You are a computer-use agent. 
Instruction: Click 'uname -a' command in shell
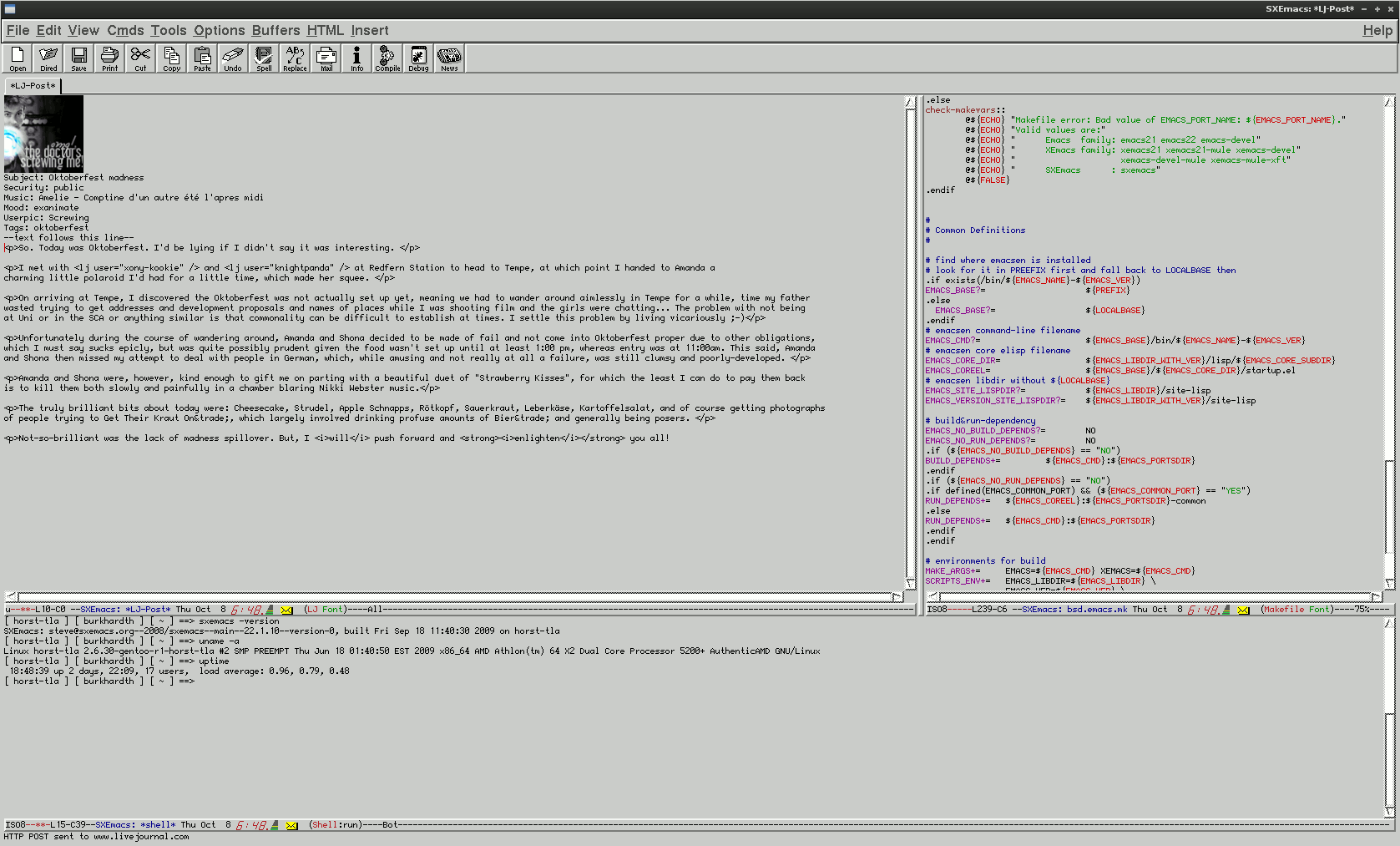pyautogui.click(x=219, y=641)
